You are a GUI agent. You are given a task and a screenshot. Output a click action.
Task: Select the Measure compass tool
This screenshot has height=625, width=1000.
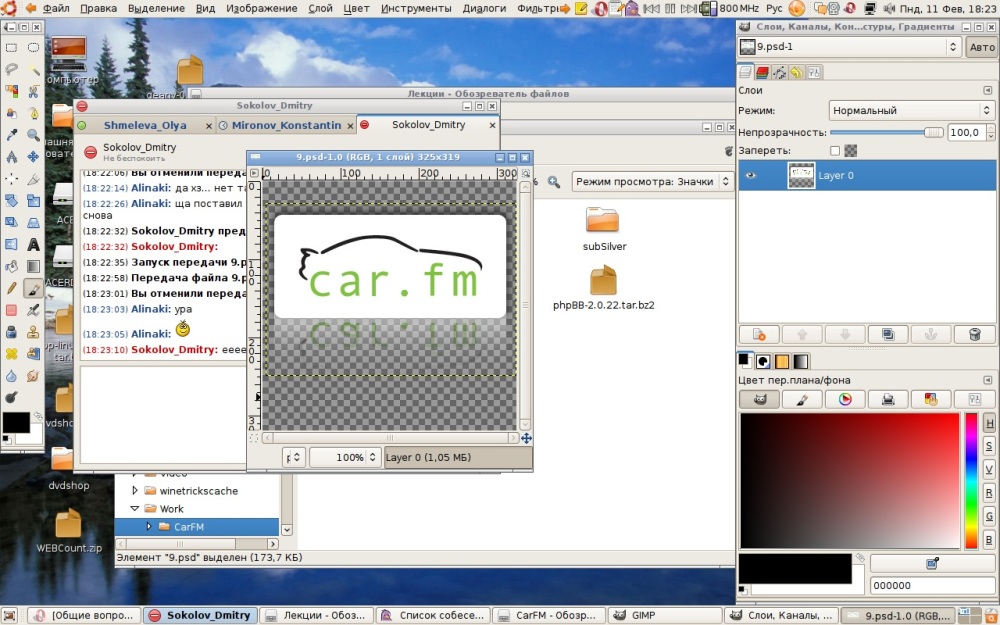11,156
